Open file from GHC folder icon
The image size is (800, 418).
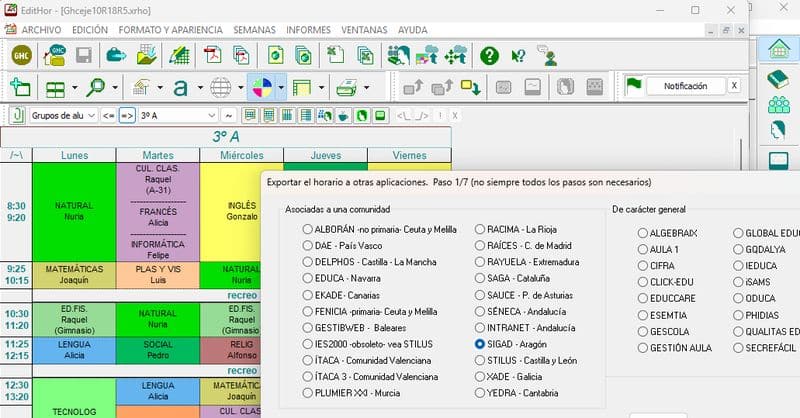tap(55, 55)
